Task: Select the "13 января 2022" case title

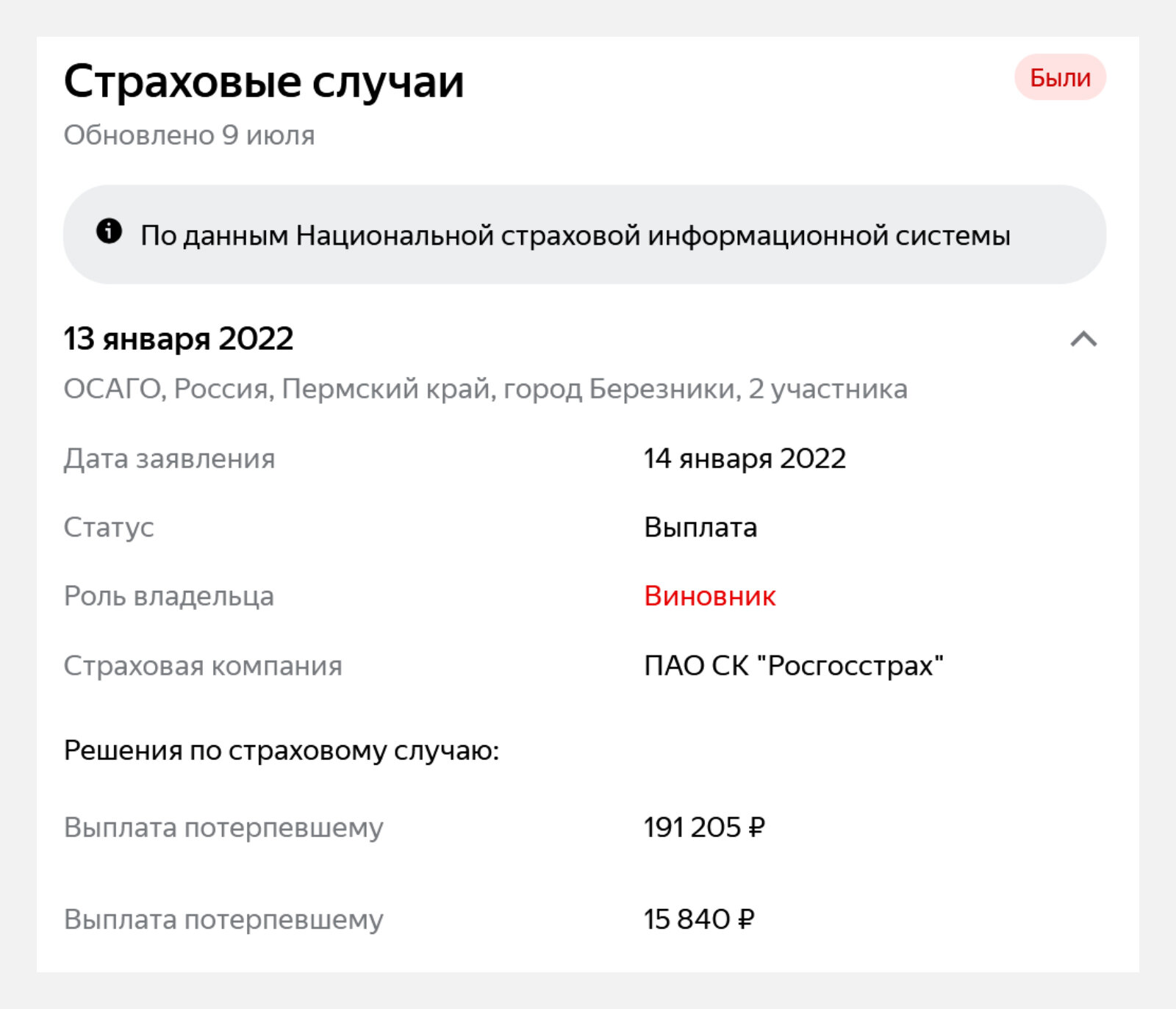Action: click(x=179, y=339)
